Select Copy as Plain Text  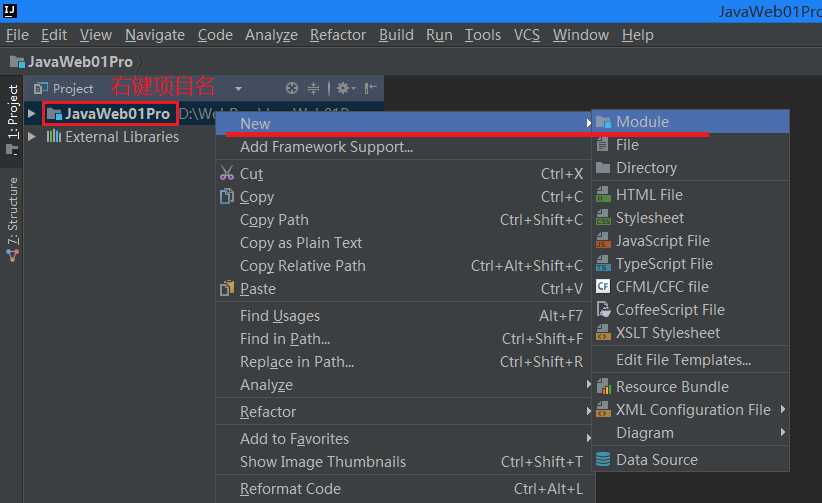coord(403,243)
